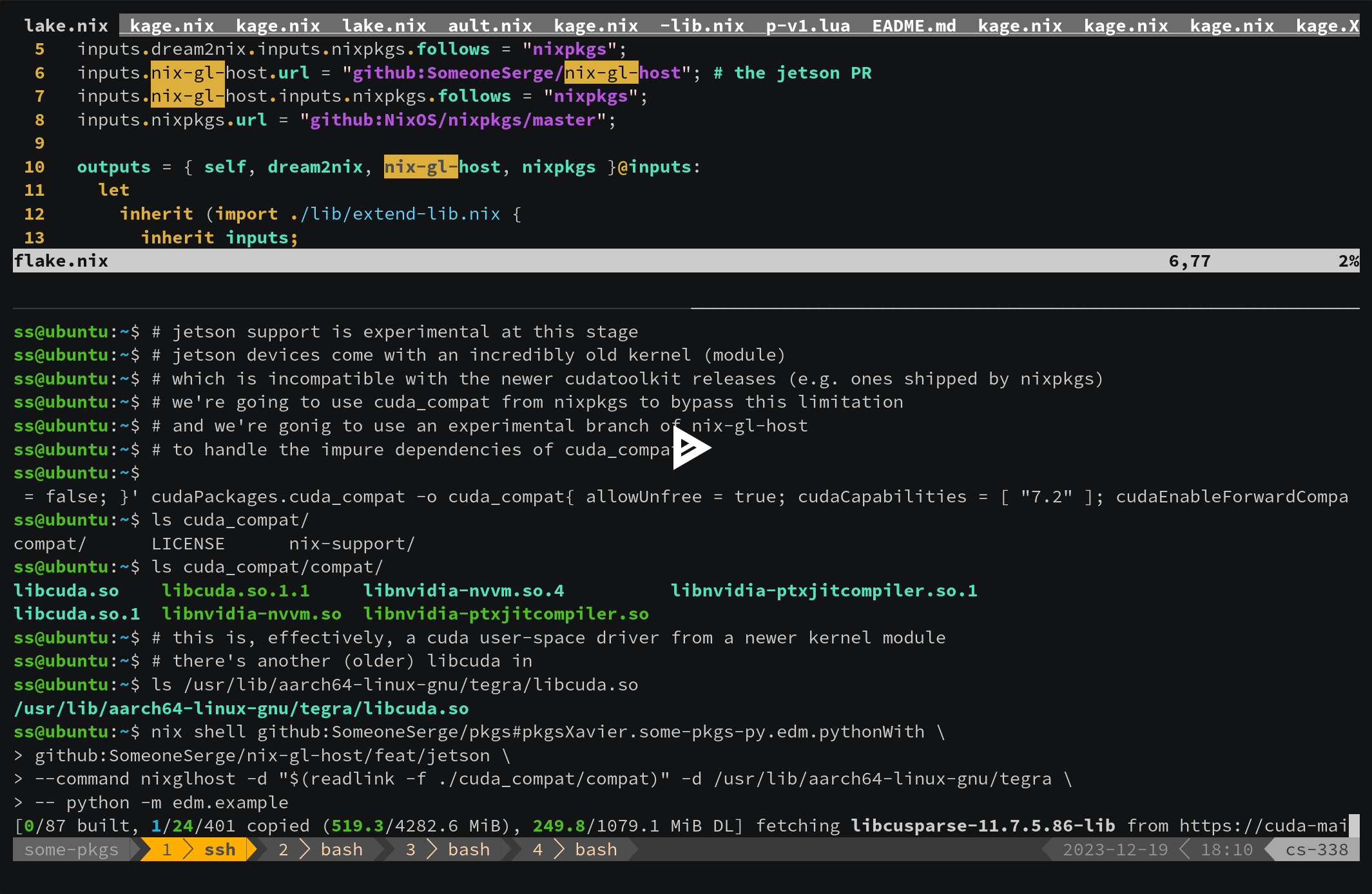Switch to tmux window 4 bash
The height and width of the screenshot is (894, 1372).
click(x=575, y=850)
